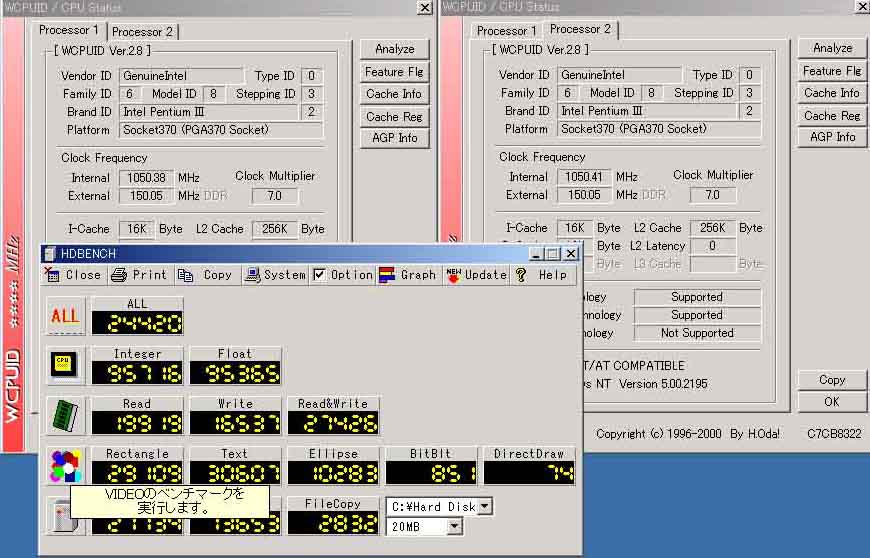Click the CPU benchmark chip icon
This screenshot has height=558, width=870.
pos(65,366)
